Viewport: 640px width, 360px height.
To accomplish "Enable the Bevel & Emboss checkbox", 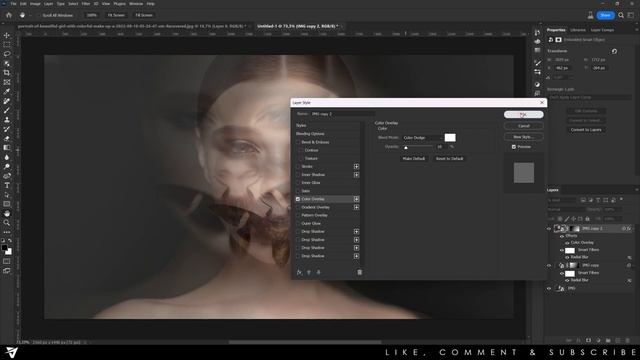I will 298,142.
